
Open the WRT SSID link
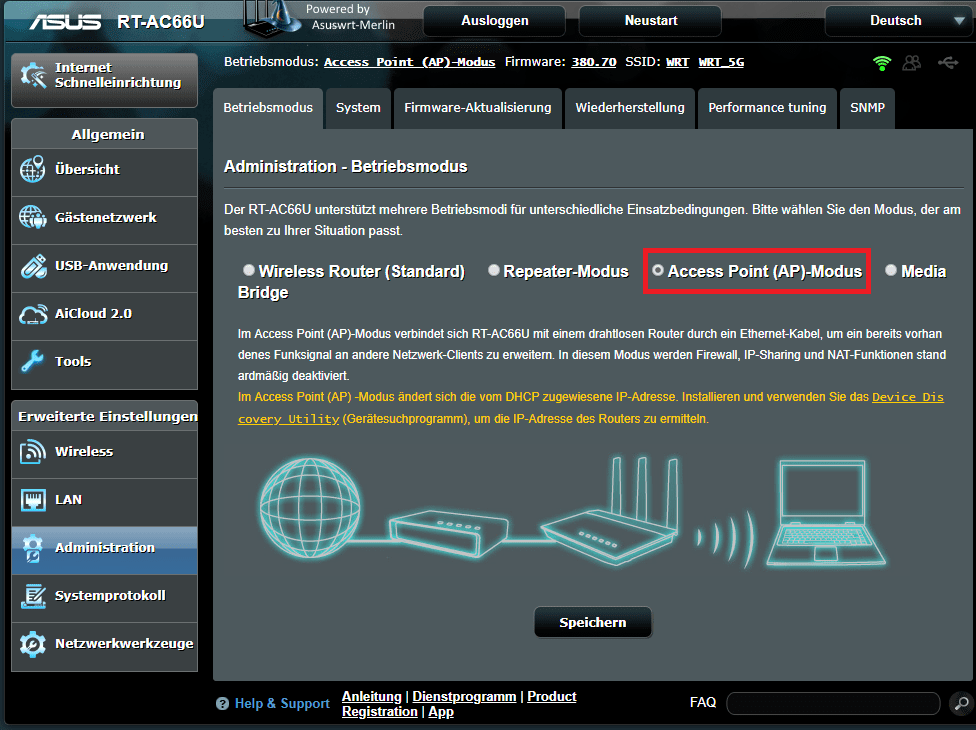(x=677, y=62)
